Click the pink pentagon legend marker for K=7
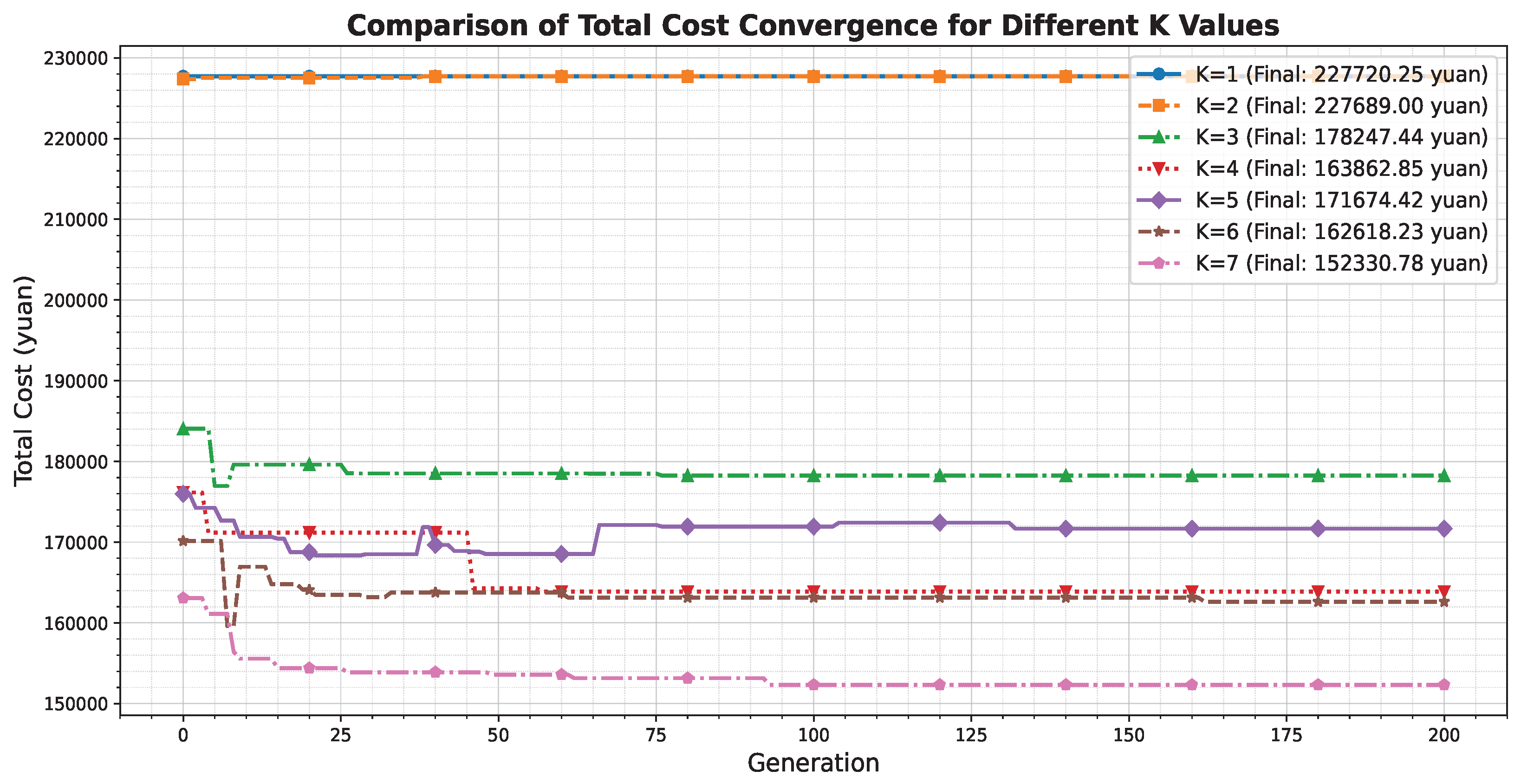The width and height of the screenshot is (1521, 784). coord(1158,263)
